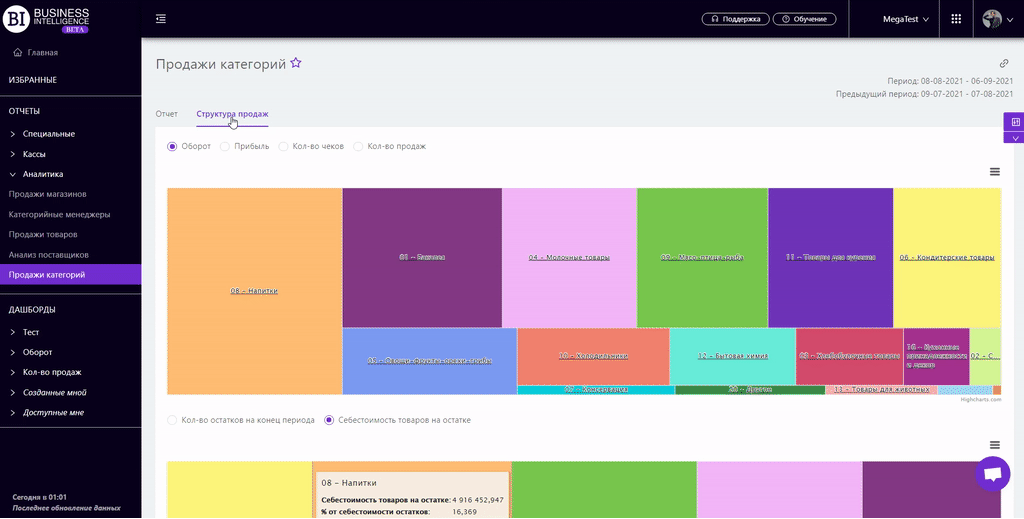
Task: Switch to the Отчет tab
Action: click(166, 114)
